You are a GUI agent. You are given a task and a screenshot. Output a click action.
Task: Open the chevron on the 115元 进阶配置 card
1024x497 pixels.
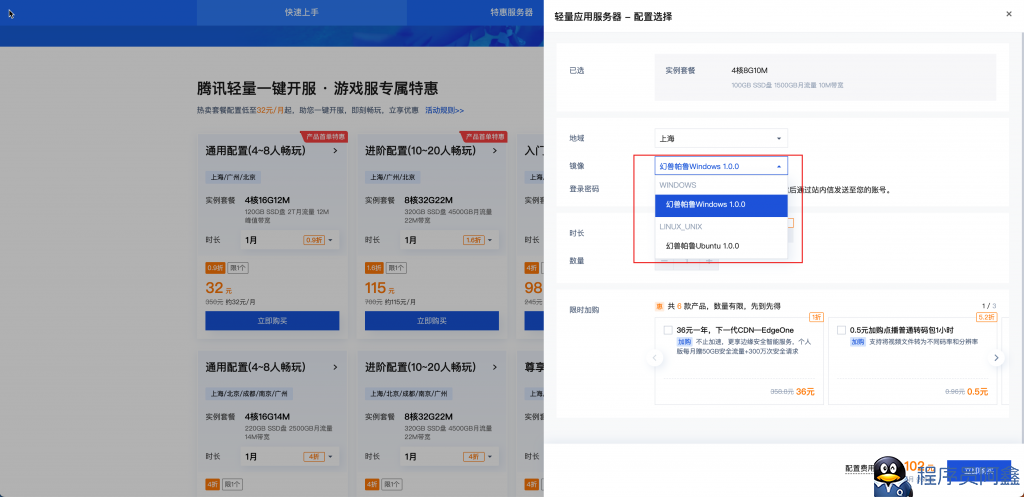click(494, 151)
